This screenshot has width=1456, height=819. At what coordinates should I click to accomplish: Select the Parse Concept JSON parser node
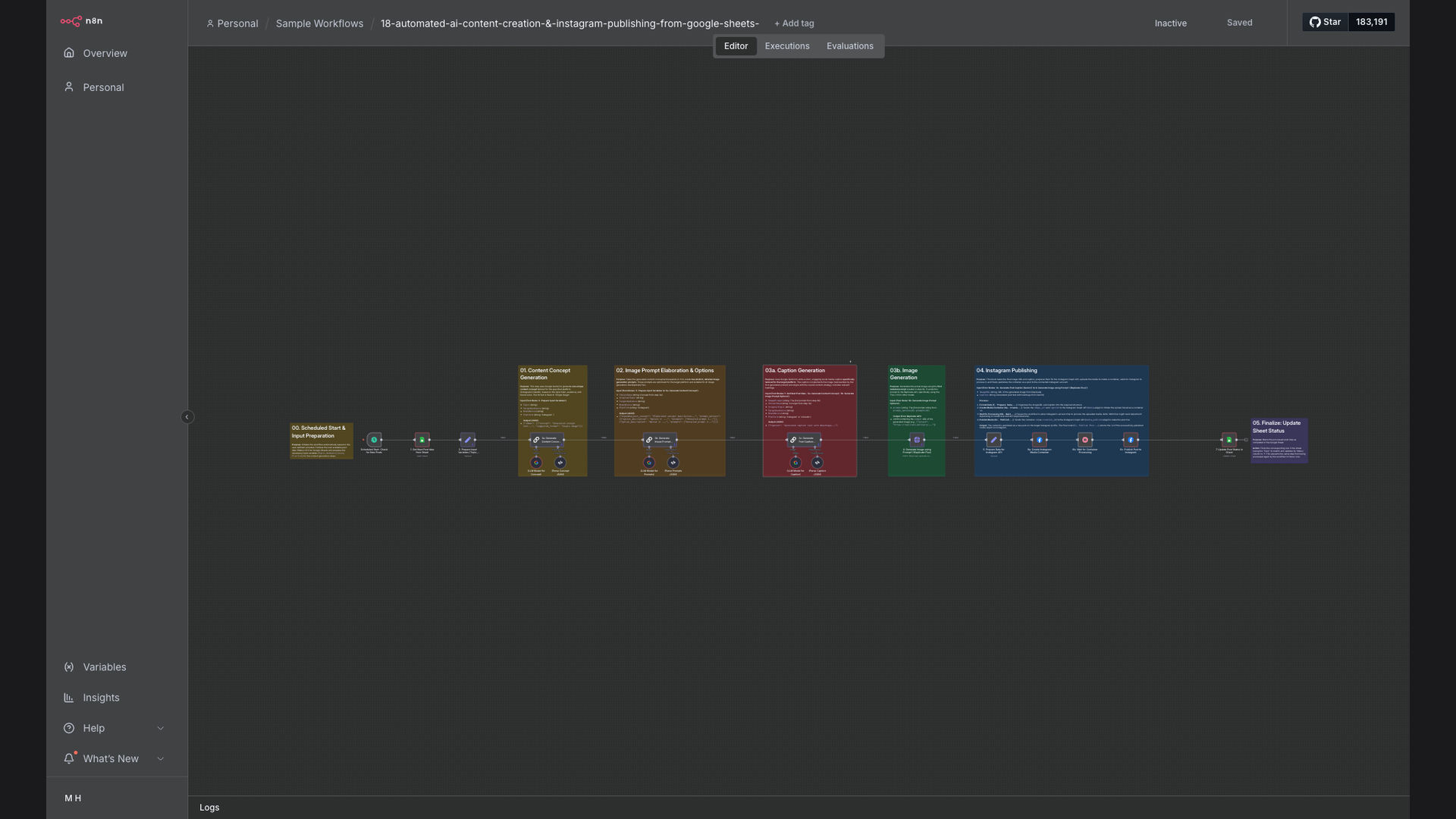560,463
